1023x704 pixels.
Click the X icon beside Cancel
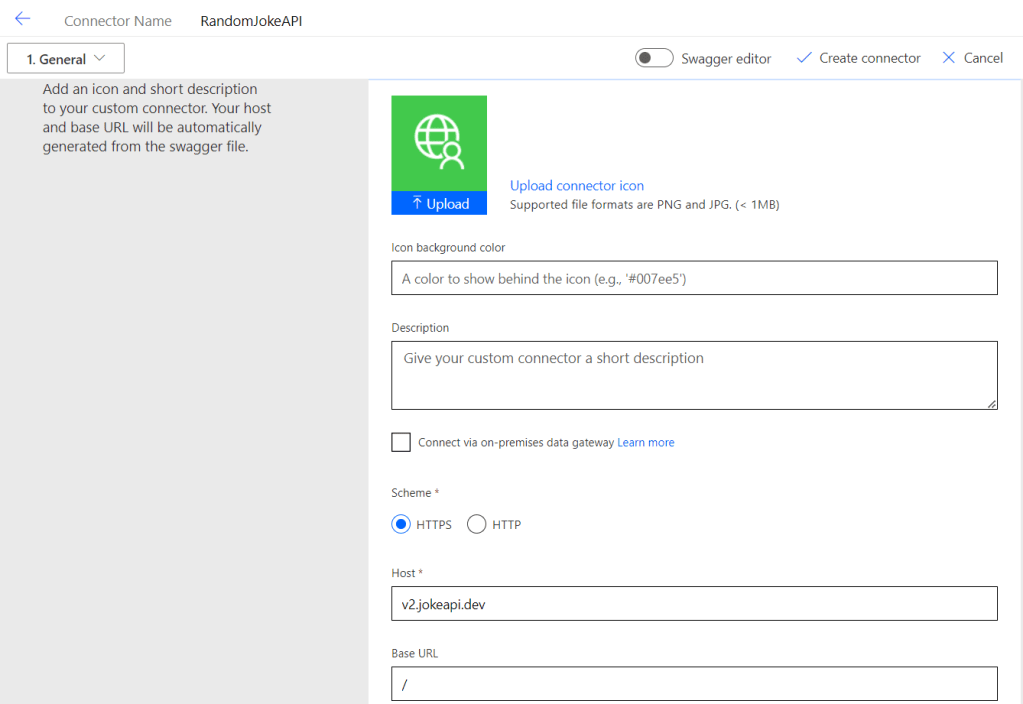pos(949,58)
